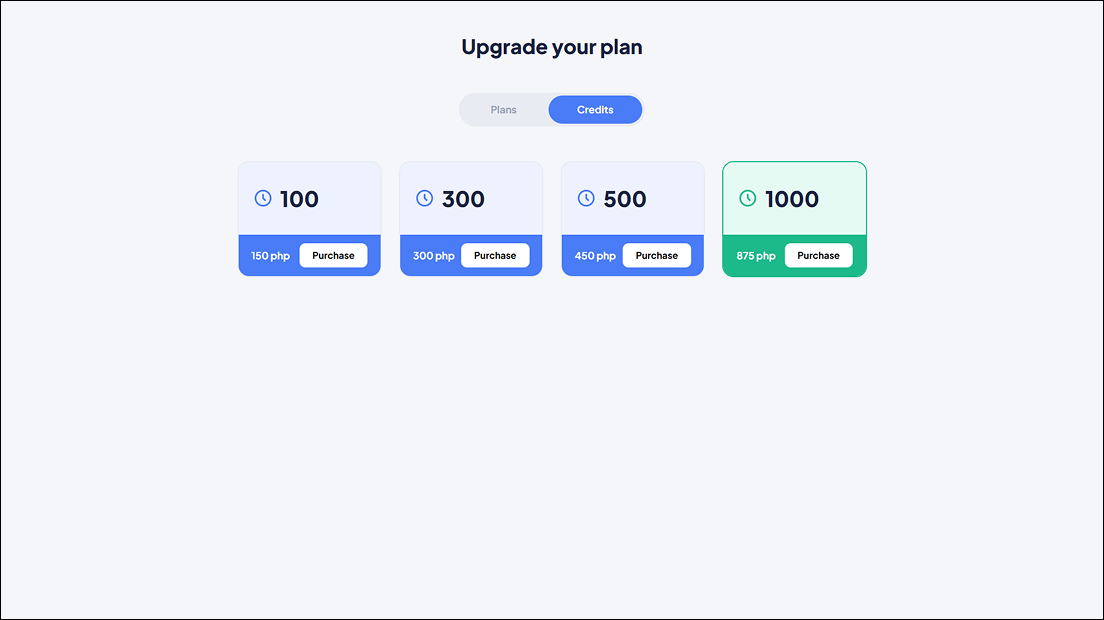Click the clock icon on the 100 credits card
The width and height of the screenshot is (1104, 620).
coord(263,198)
